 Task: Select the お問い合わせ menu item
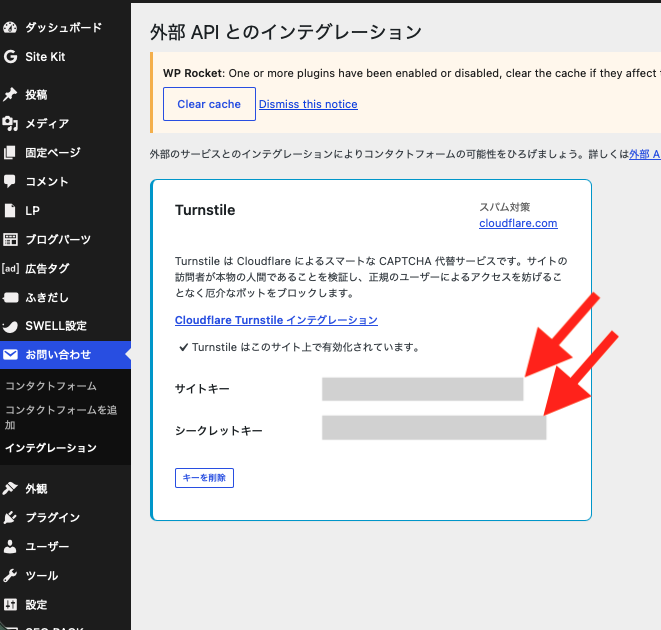[58, 355]
